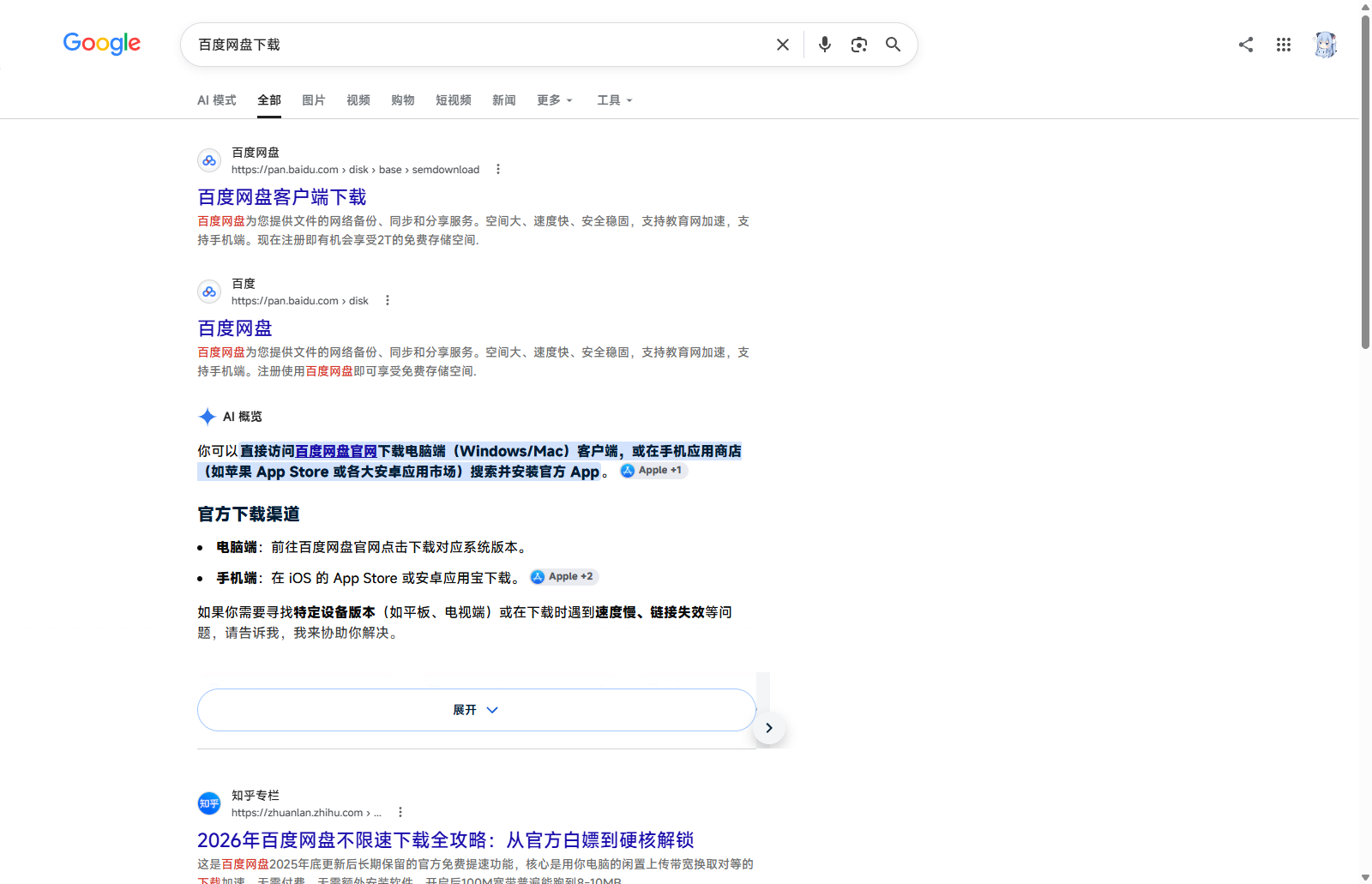Switch to 新闻 tab

(x=504, y=100)
